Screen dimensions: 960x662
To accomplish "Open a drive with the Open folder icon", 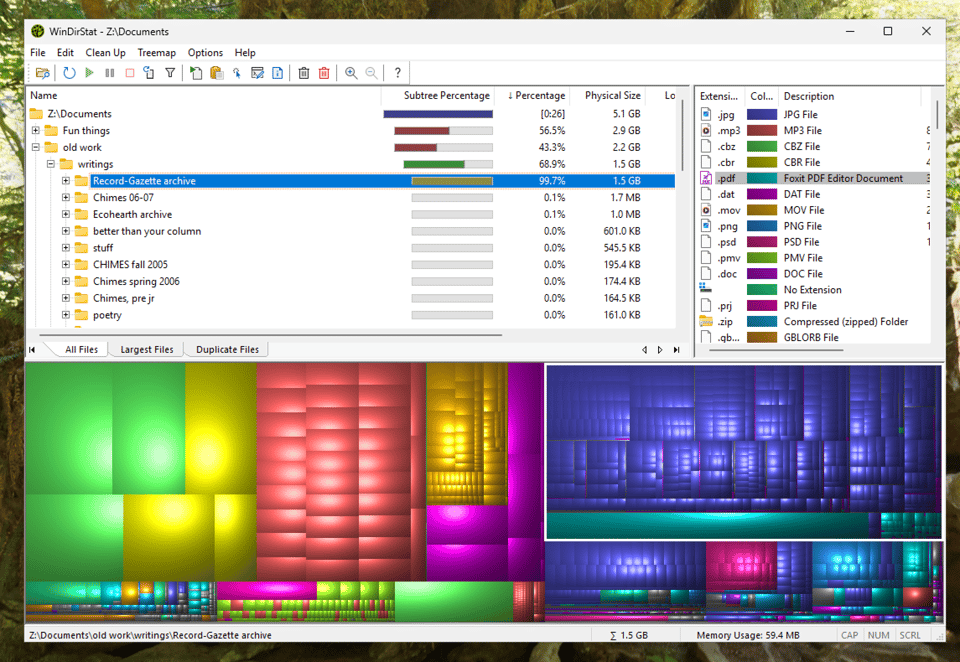I will tap(43, 72).
